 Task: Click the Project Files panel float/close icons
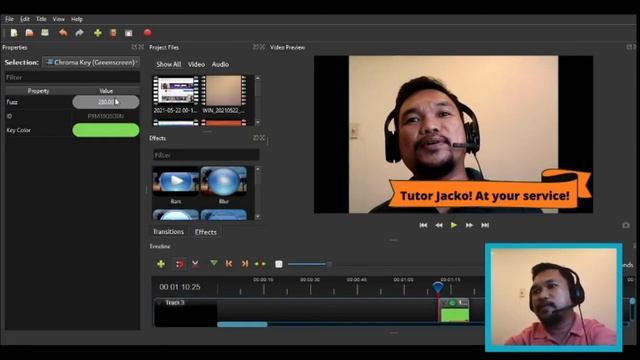tap(259, 47)
